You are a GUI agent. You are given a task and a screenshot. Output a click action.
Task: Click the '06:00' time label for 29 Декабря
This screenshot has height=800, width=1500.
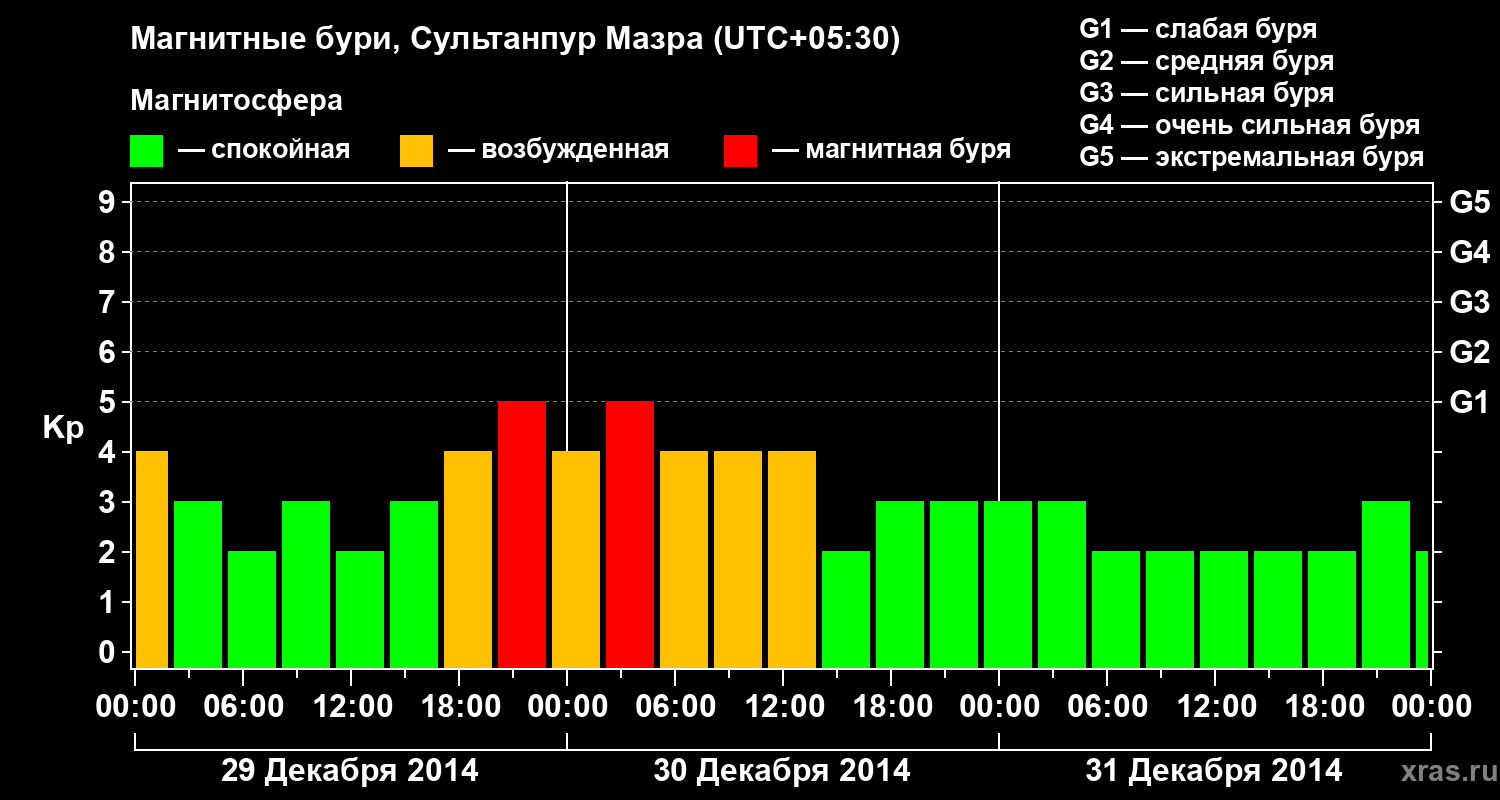point(243,707)
